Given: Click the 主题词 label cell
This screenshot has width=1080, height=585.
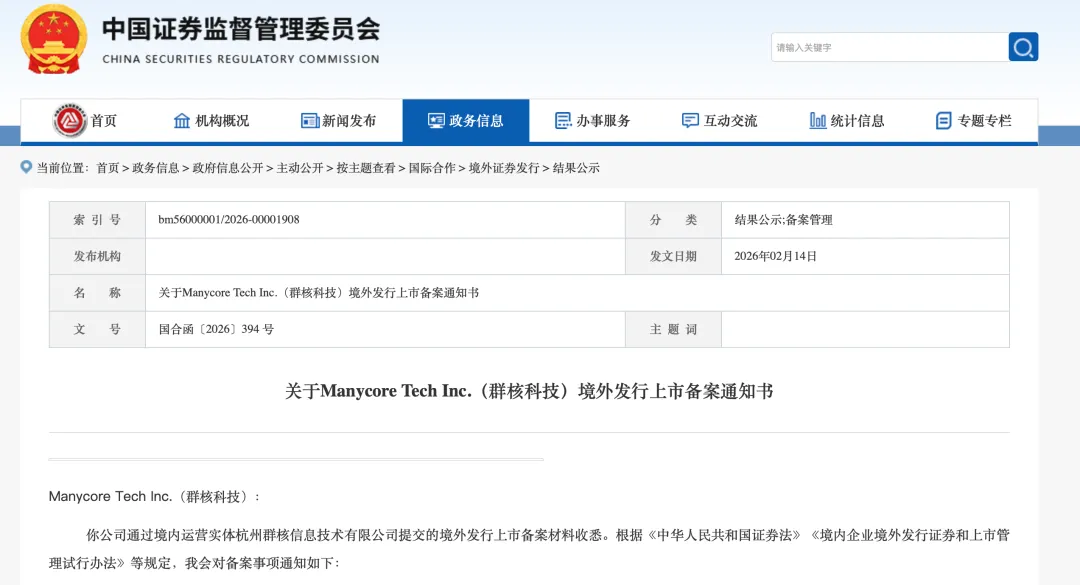Looking at the screenshot, I should point(673,329).
